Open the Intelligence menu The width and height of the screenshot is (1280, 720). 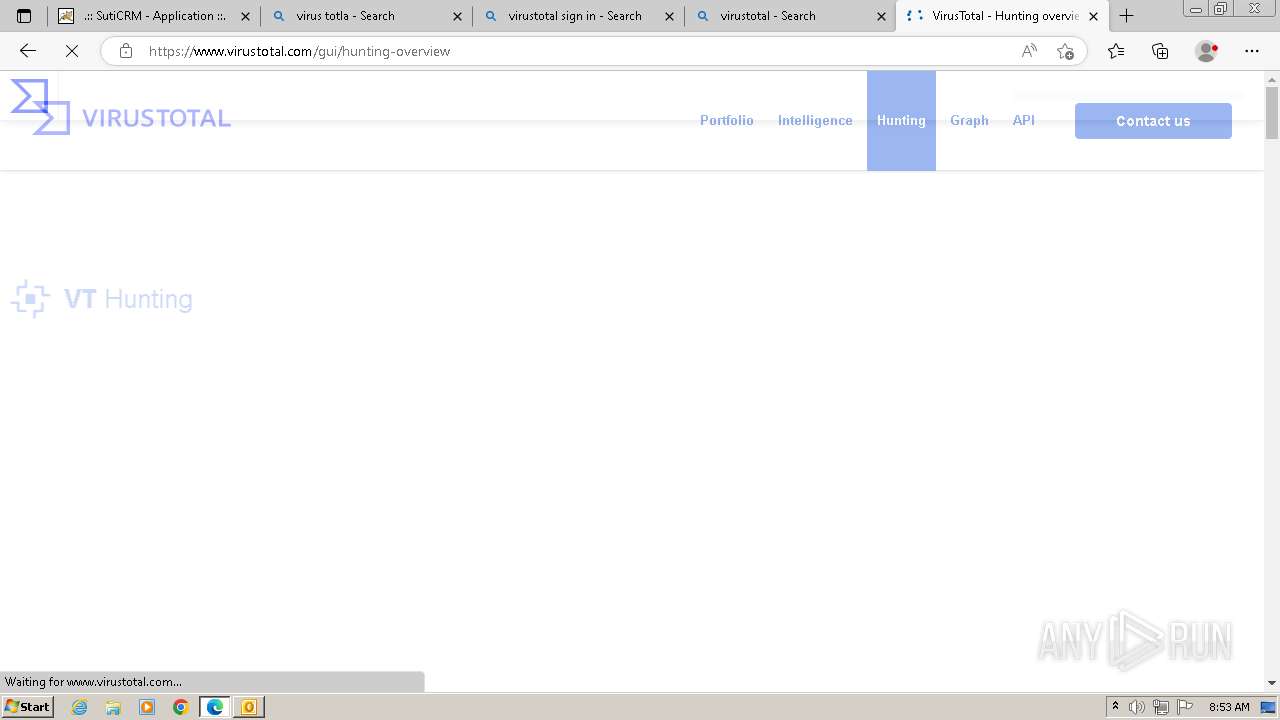[x=815, y=120]
